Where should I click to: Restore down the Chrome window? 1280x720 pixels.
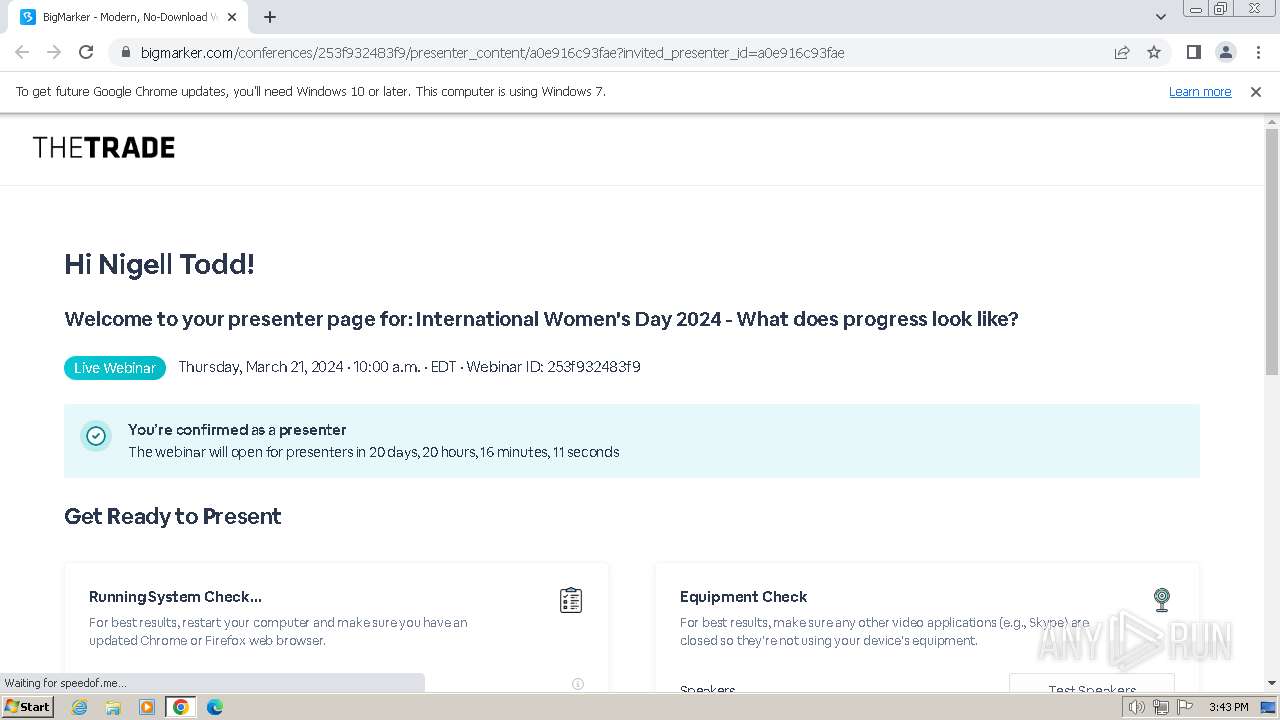click(1220, 9)
